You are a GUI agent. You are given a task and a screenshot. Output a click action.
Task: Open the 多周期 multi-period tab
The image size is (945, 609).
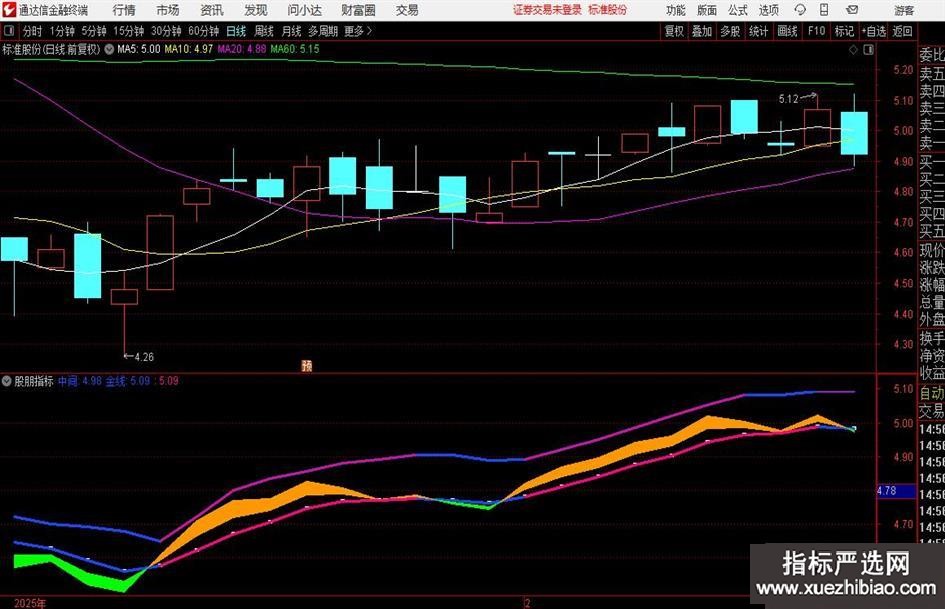[x=323, y=31]
